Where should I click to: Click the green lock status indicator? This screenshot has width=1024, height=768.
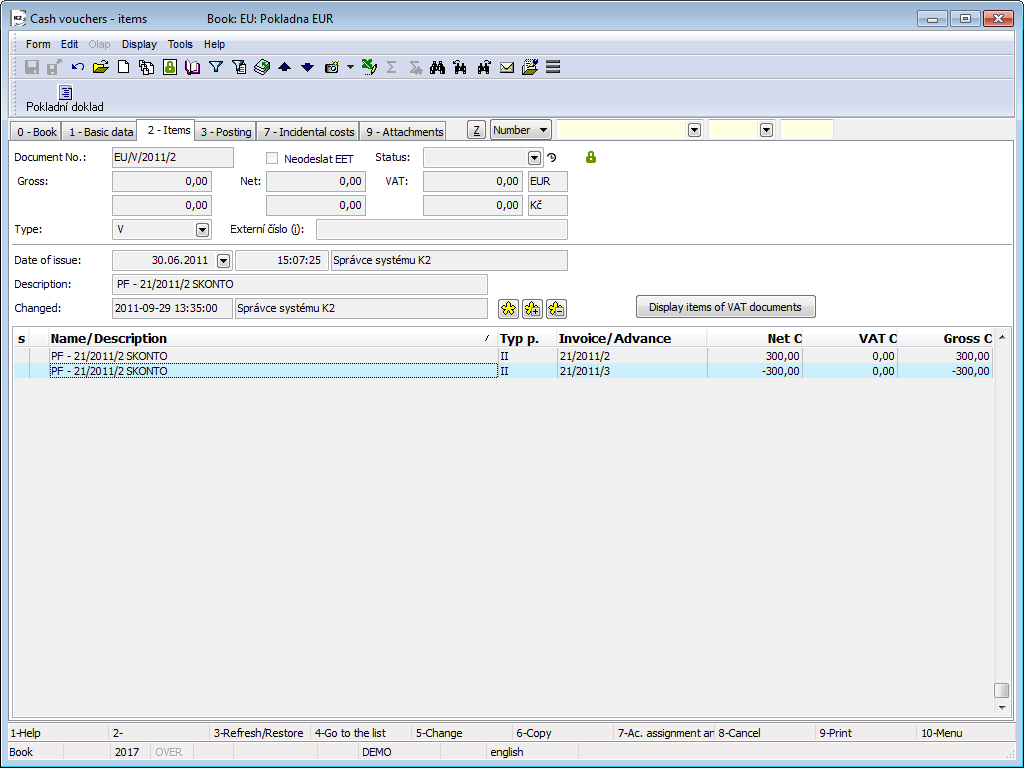click(591, 157)
